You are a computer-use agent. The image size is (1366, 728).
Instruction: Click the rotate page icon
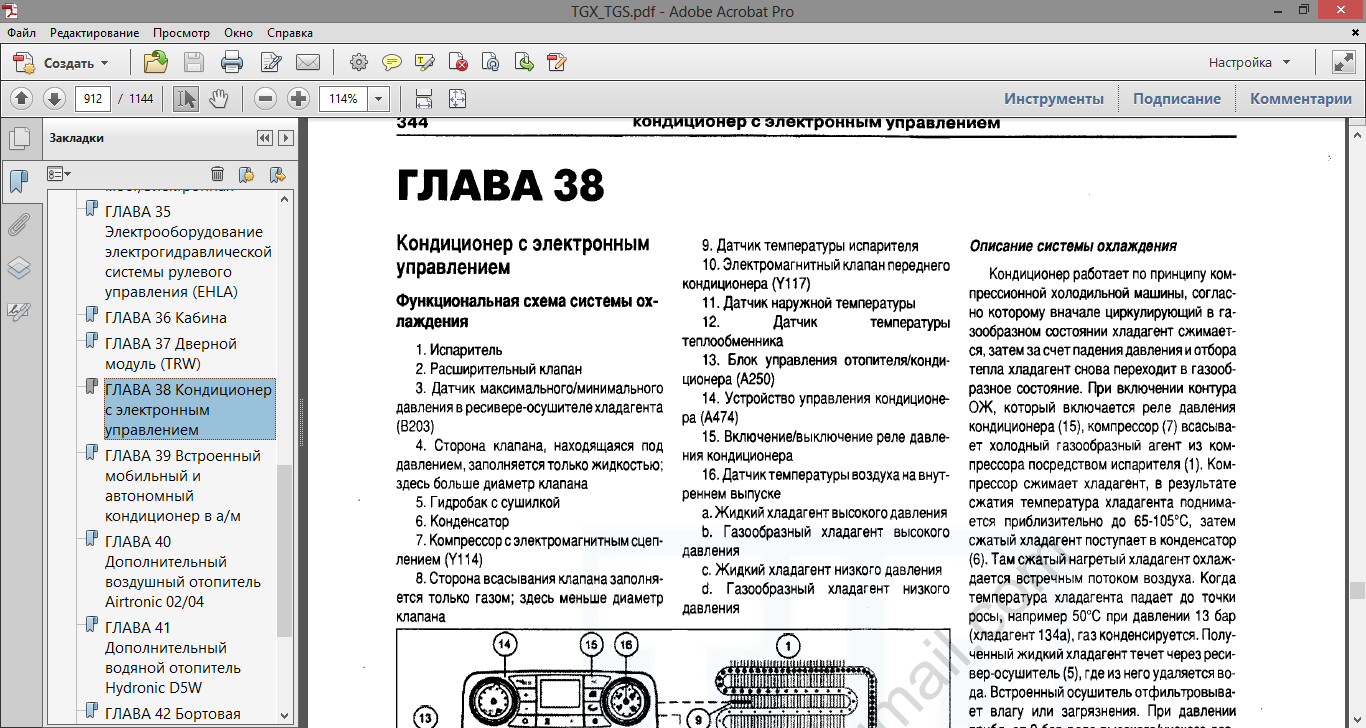tap(490, 63)
